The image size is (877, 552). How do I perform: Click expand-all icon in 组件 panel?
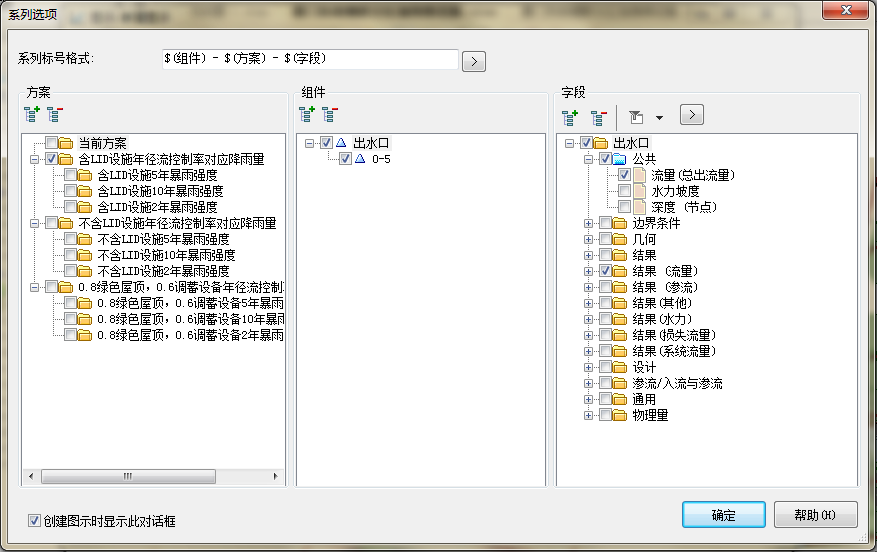click(x=307, y=114)
